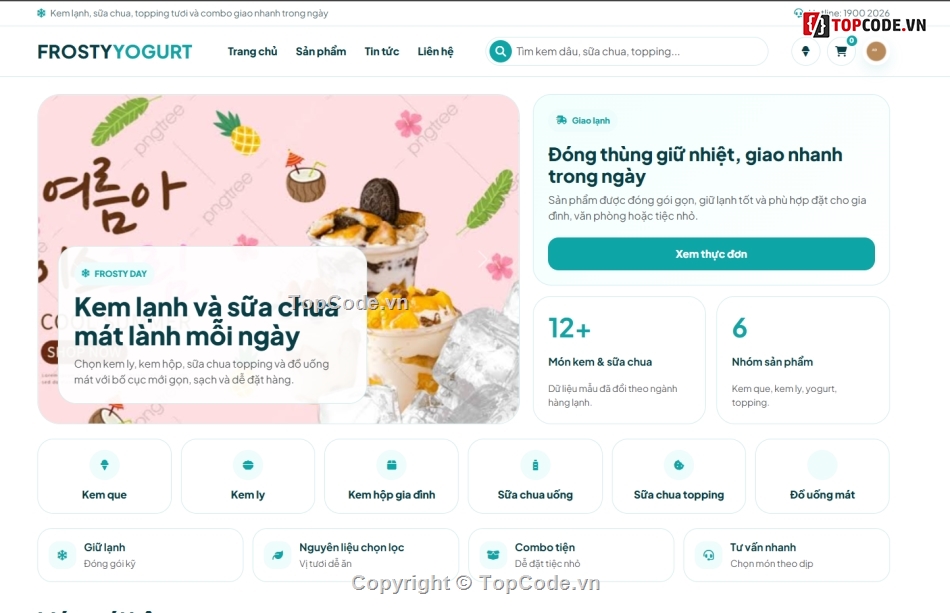Select the Sữa chua uống category
This screenshot has width=950, height=613.
click(535, 476)
